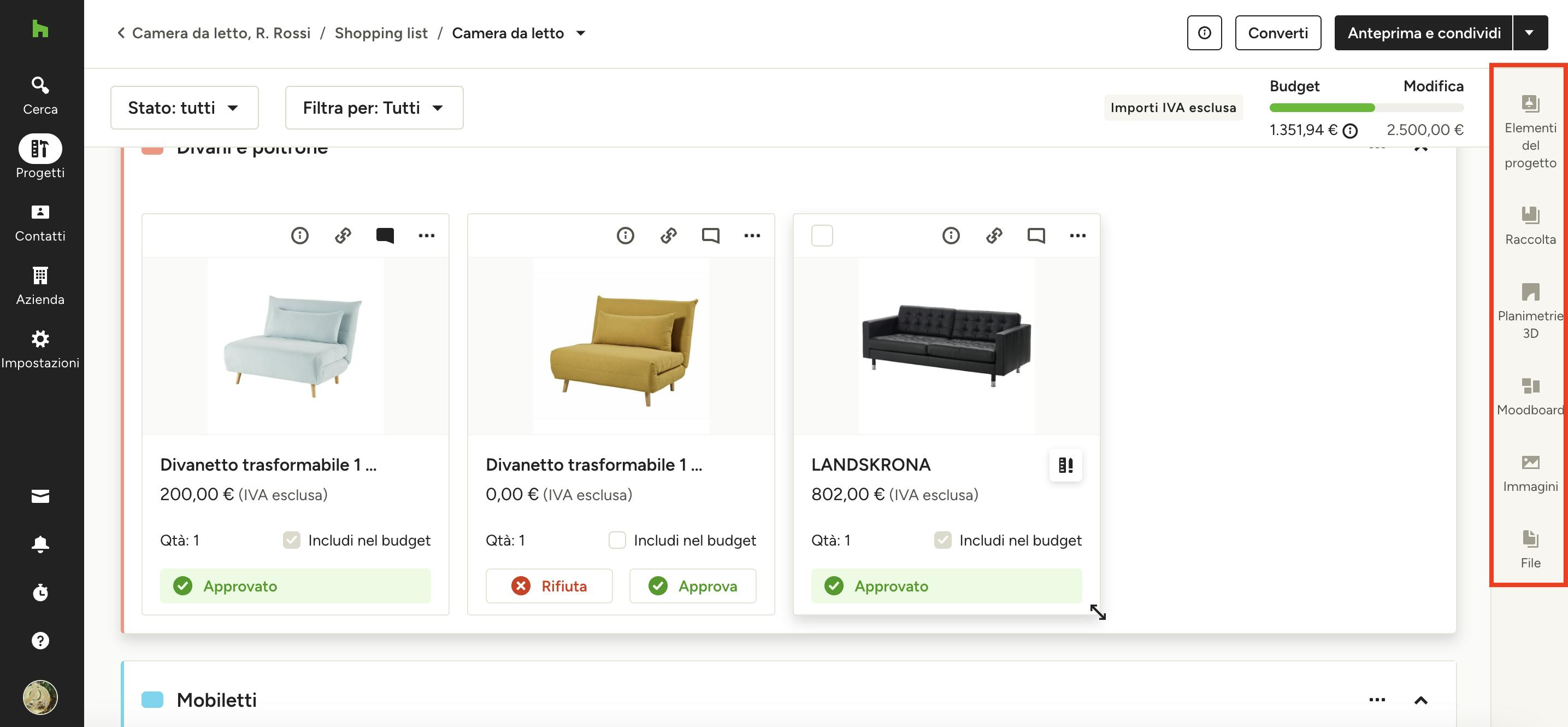The height and width of the screenshot is (727, 1568).
Task: Open Azienda section
Action: pos(40,286)
